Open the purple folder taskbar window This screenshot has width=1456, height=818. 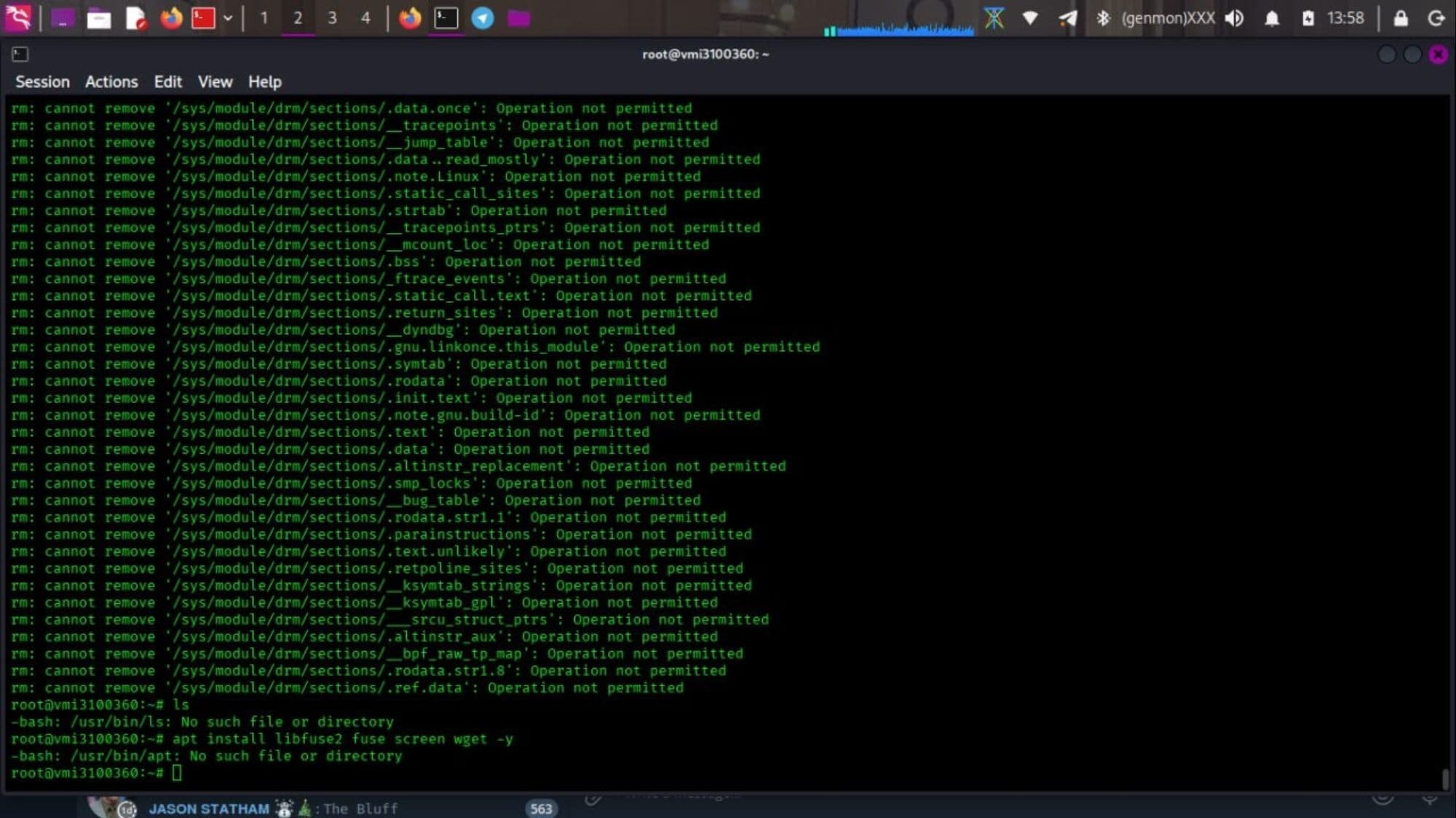[x=518, y=18]
